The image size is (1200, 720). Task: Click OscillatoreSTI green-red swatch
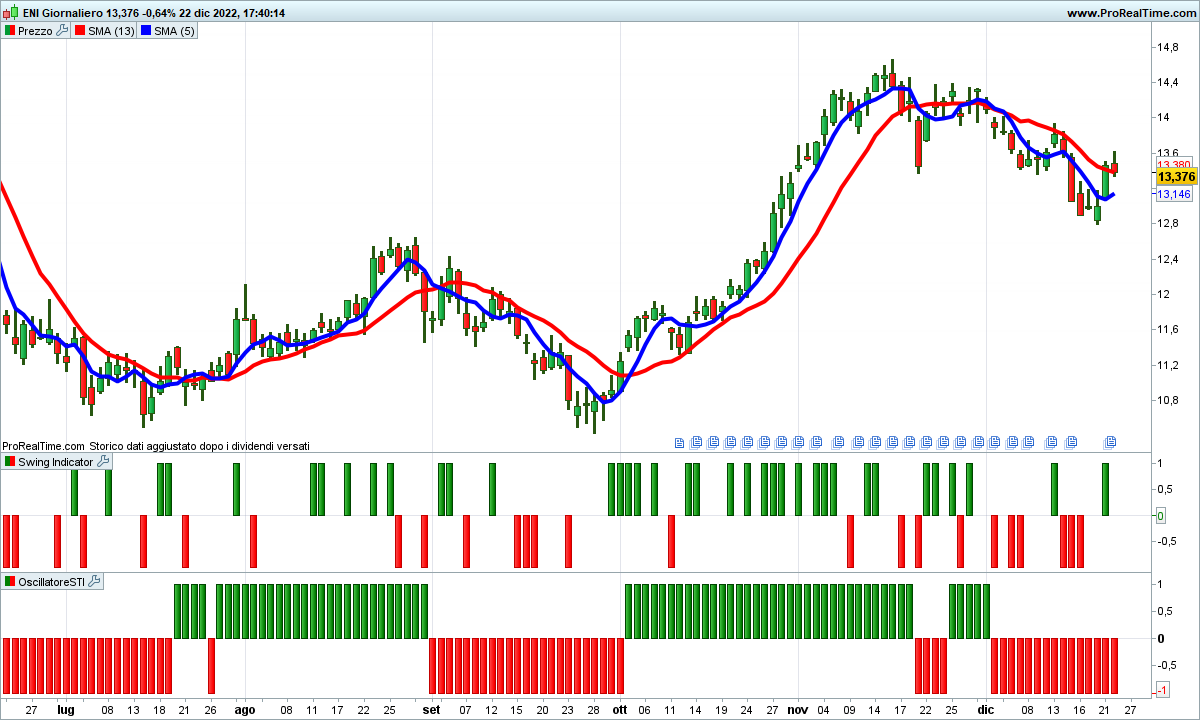pyautogui.click(x=10, y=581)
